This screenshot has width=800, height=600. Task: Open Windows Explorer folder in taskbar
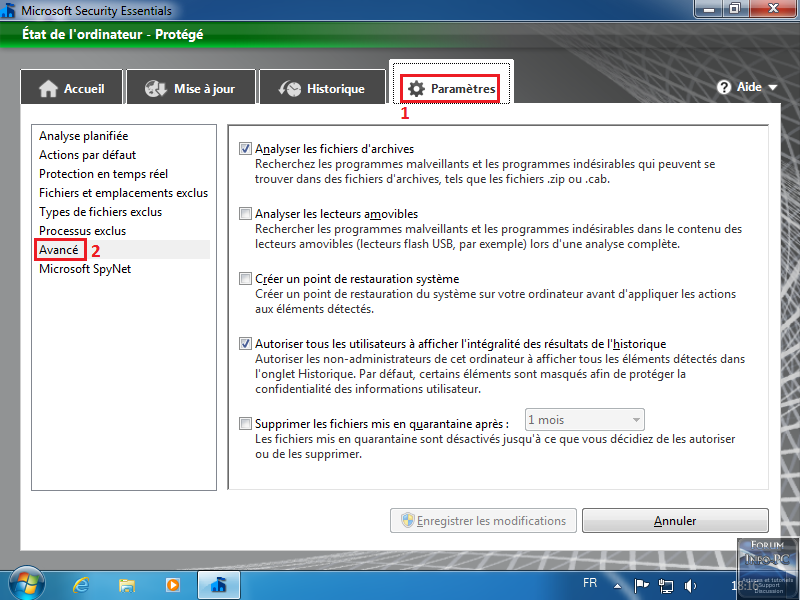click(127, 585)
